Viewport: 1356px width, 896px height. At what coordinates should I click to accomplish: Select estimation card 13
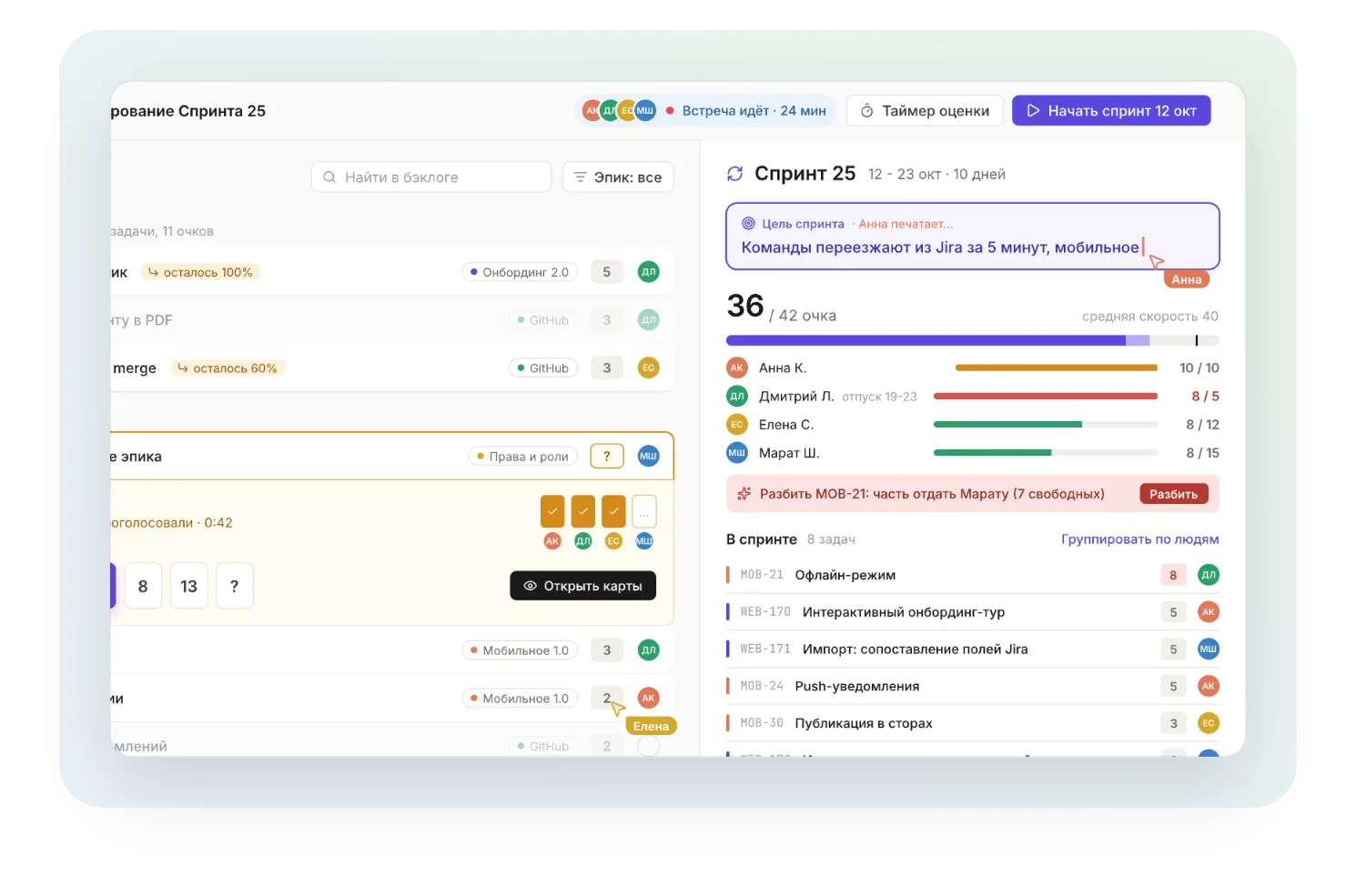tap(188, 586)
